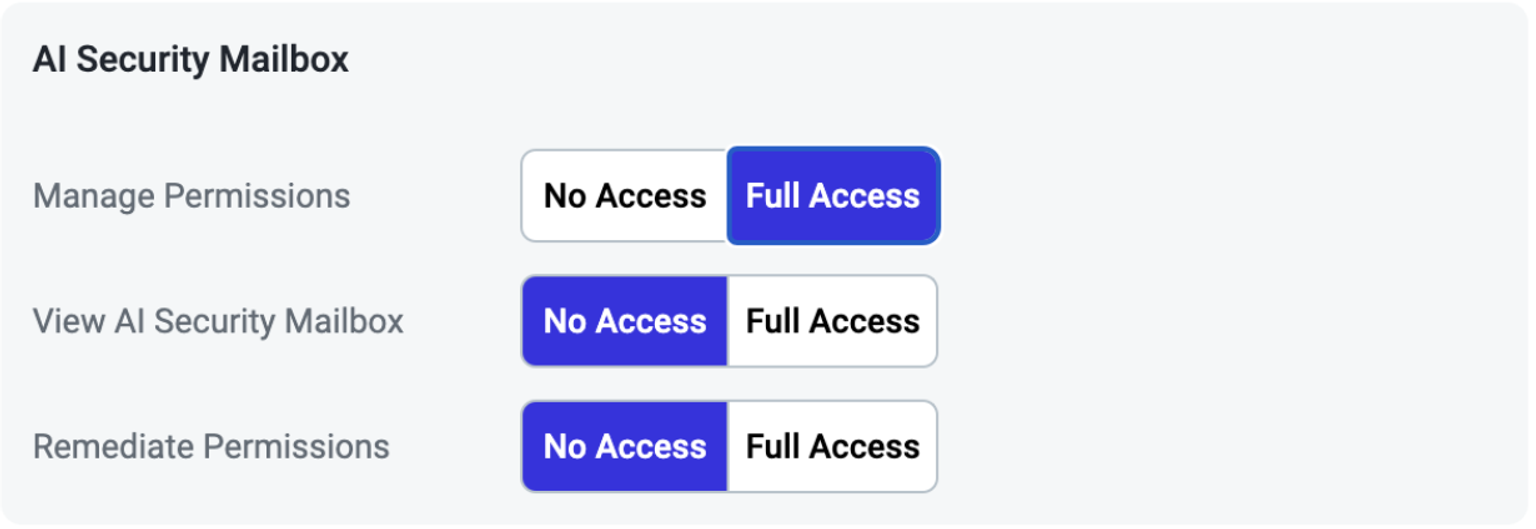Click the View AI Security Mailbox label
Viewport: 1536px width, 529px height.
tap(218, 321)
